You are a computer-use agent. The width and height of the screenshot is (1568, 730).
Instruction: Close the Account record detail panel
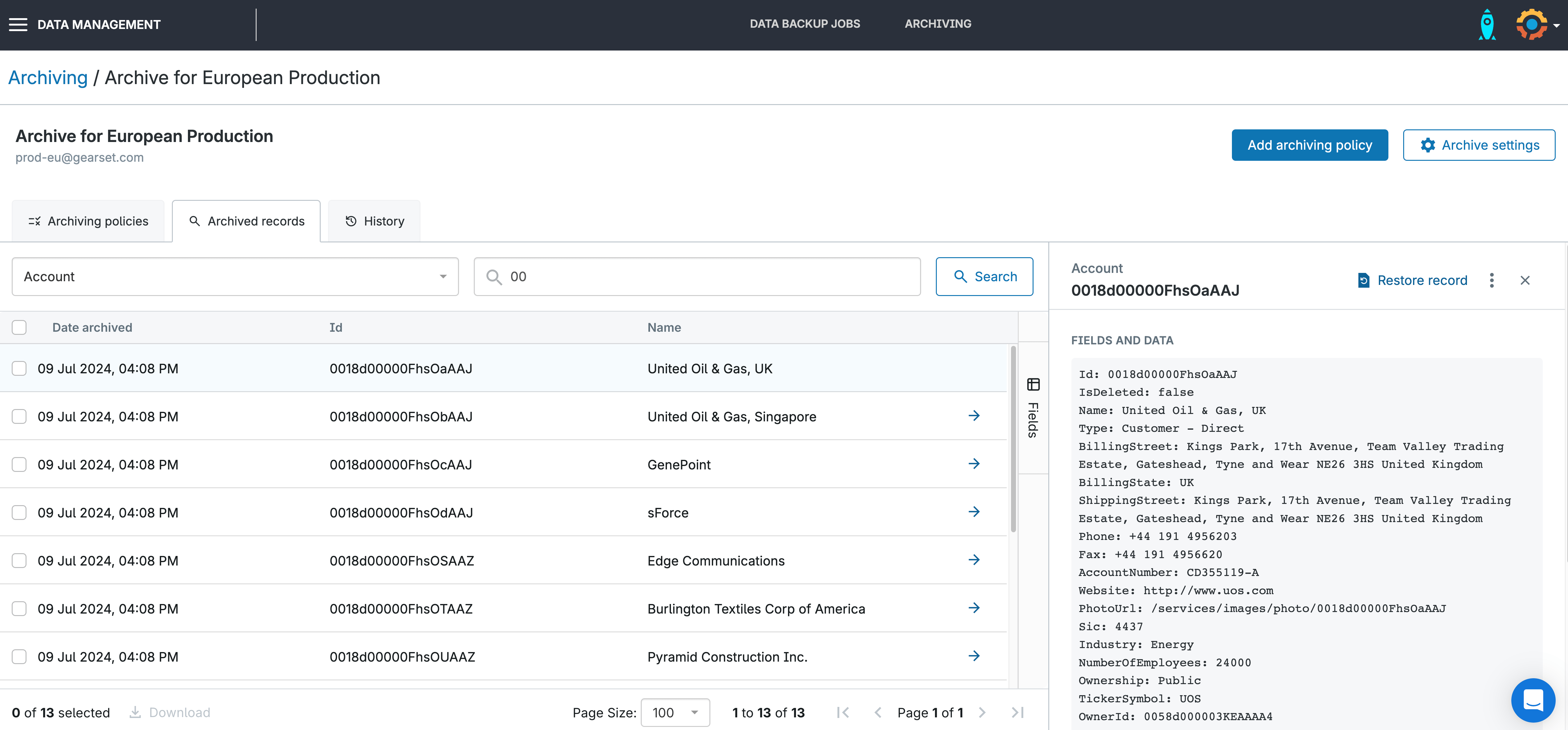[1525, 280]
